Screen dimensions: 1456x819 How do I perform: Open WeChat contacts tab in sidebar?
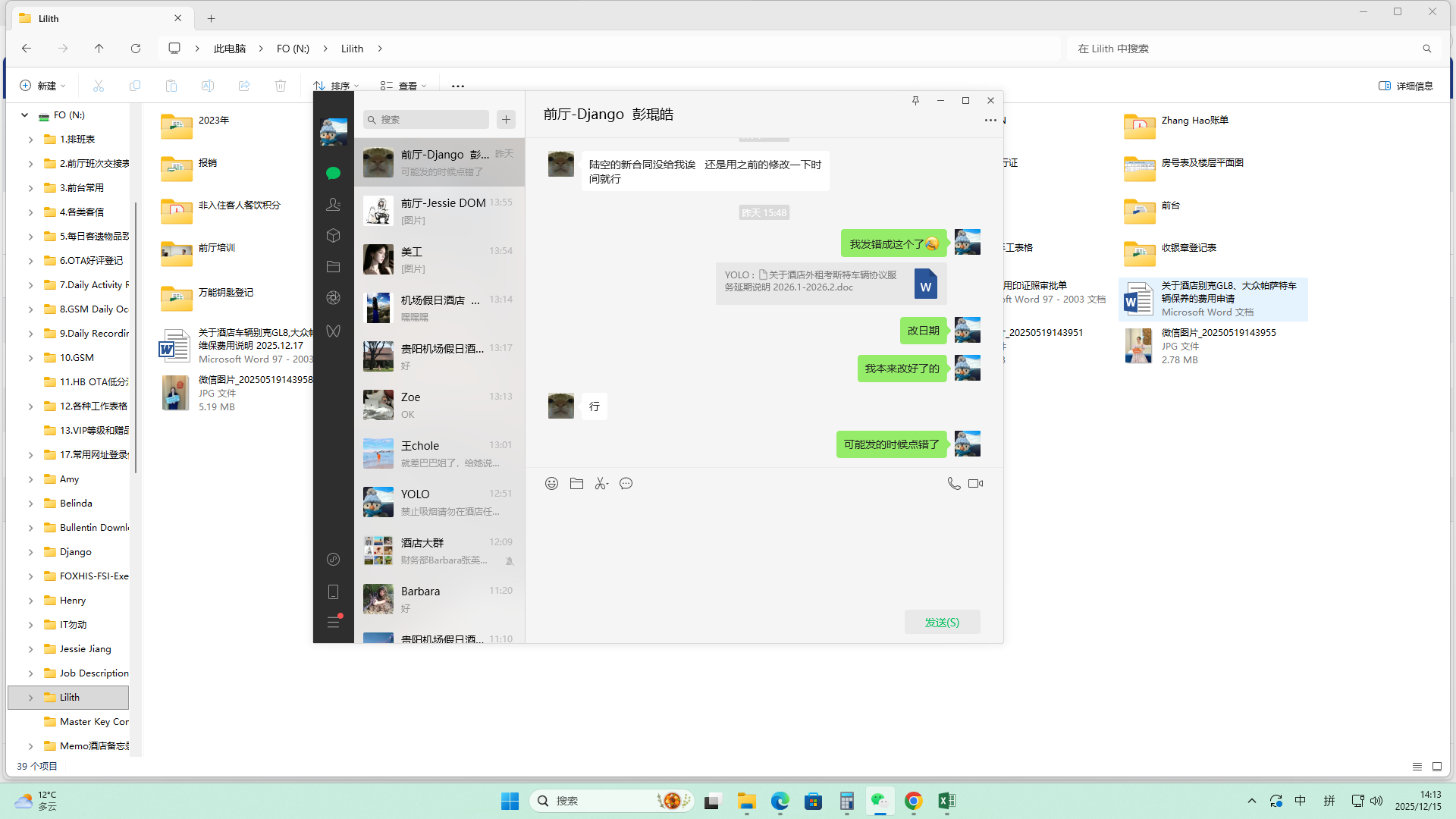point(333,205)
